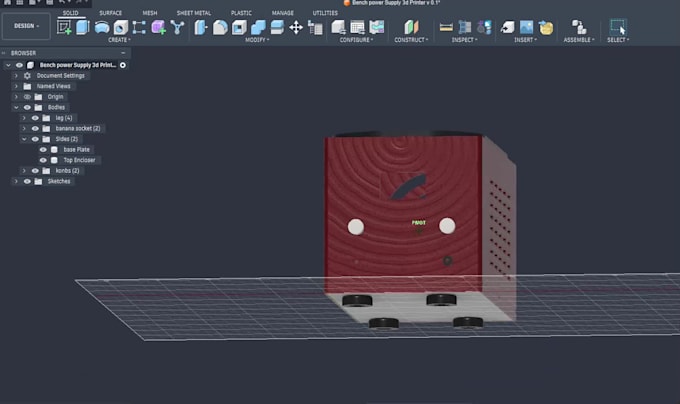Open the Create Form tool
This screenshot has height=404, width=680.
[x=158, y=27]
